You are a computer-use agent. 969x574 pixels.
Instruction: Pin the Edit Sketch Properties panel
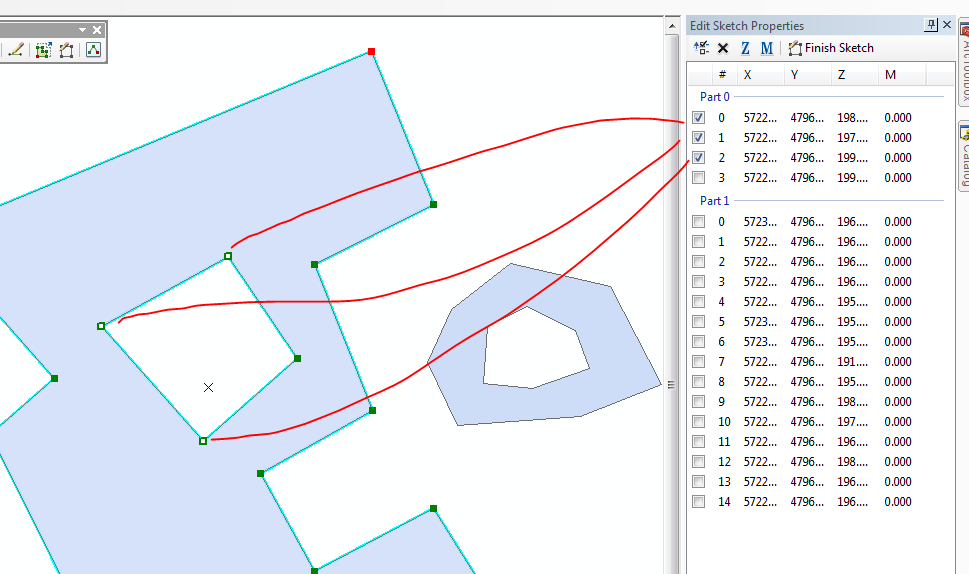pyautogui.click(x=931, y=25)
